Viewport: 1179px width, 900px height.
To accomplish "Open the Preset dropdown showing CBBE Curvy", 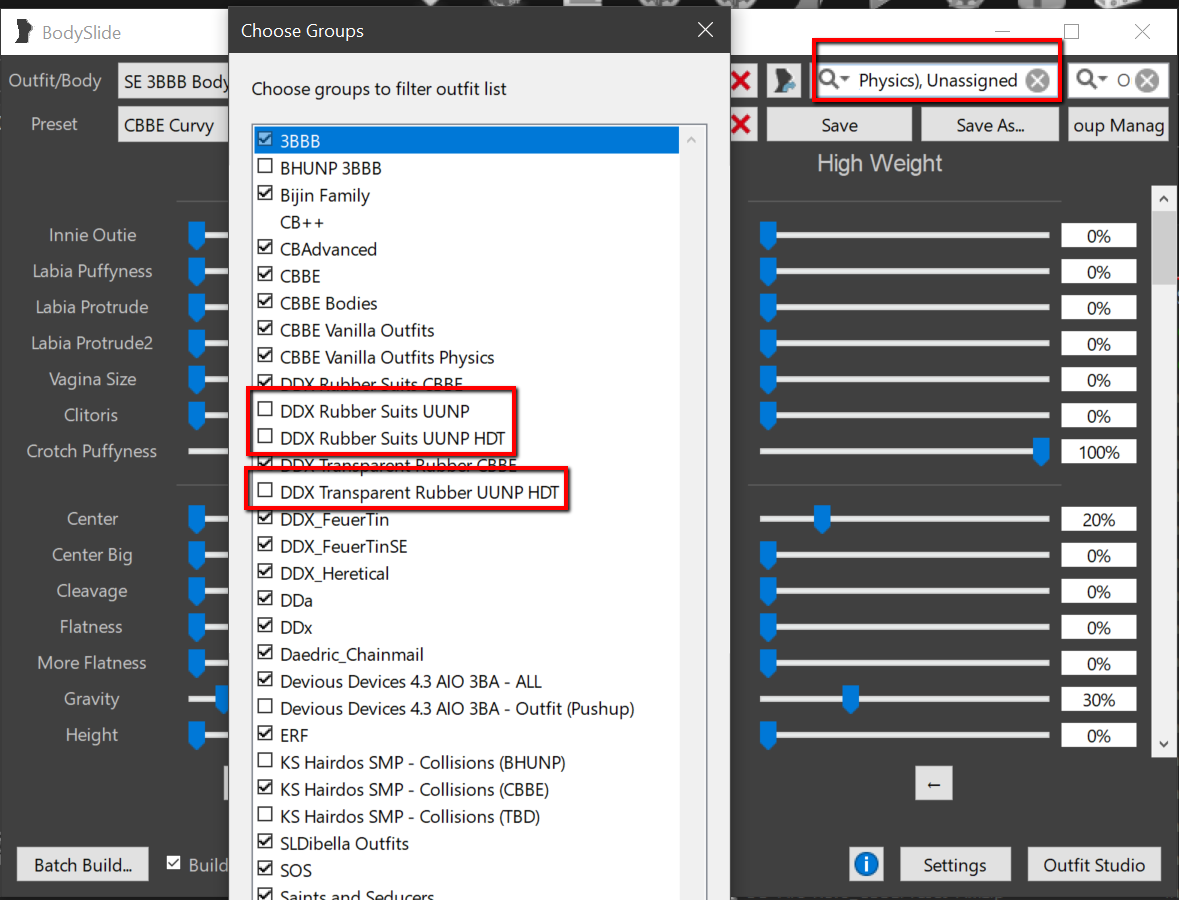I will pos(174,125).
